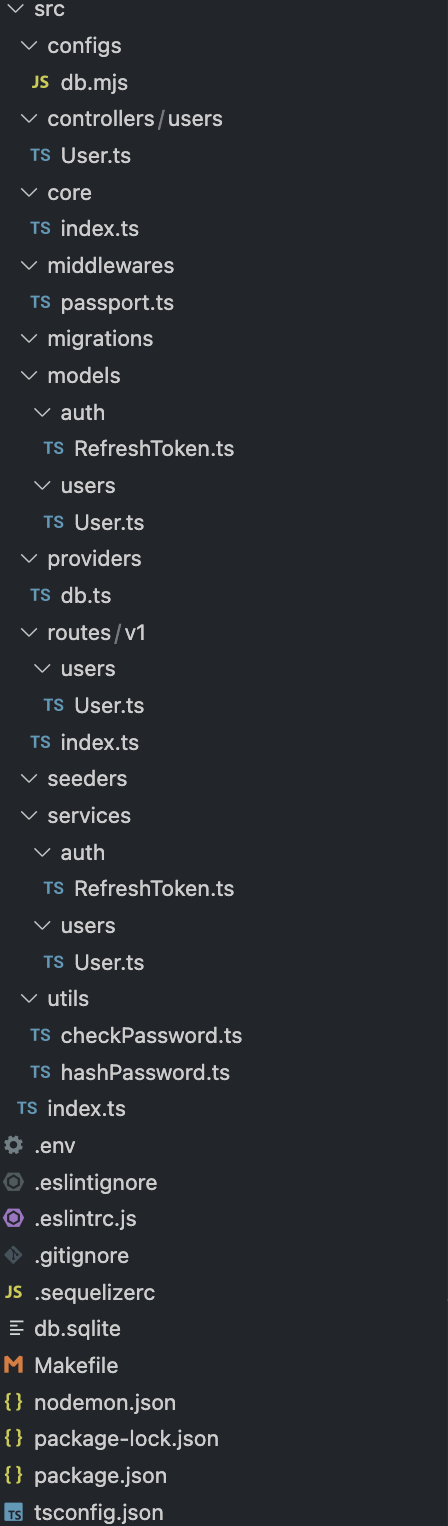Click the lines icon next to db.sqlite
Viewport: 448px width, 1526px height.
(13, 1329)
